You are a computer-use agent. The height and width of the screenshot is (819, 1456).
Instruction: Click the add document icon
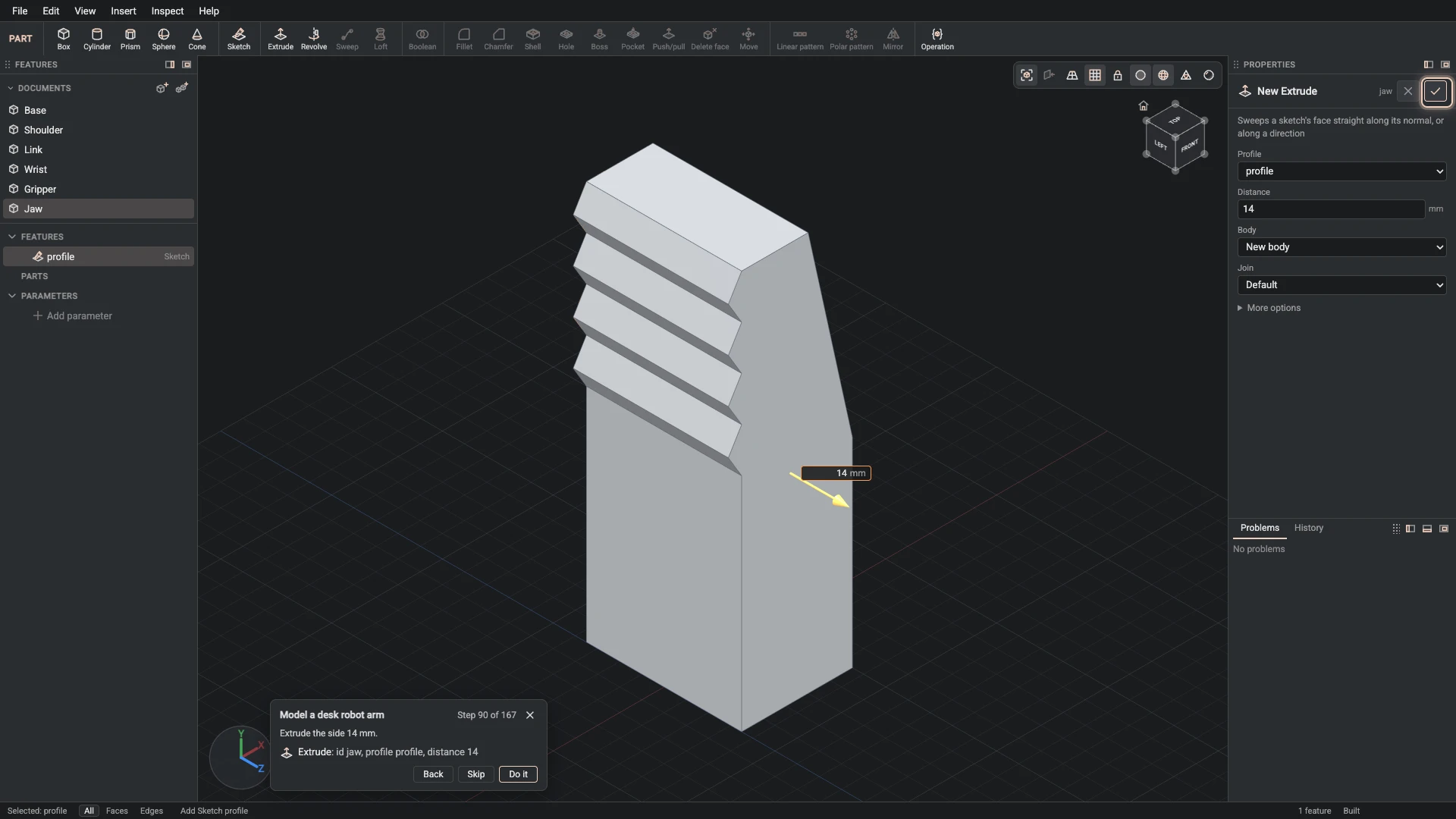pos(162,88)
